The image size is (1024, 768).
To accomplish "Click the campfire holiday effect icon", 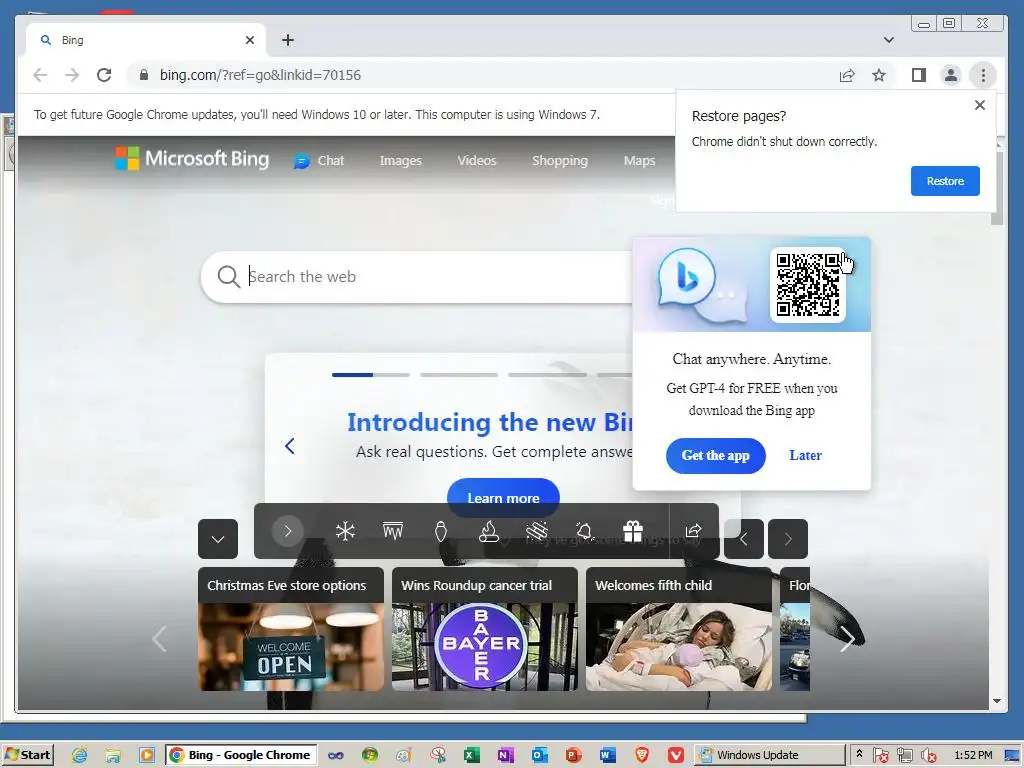I will pos(488,531).
